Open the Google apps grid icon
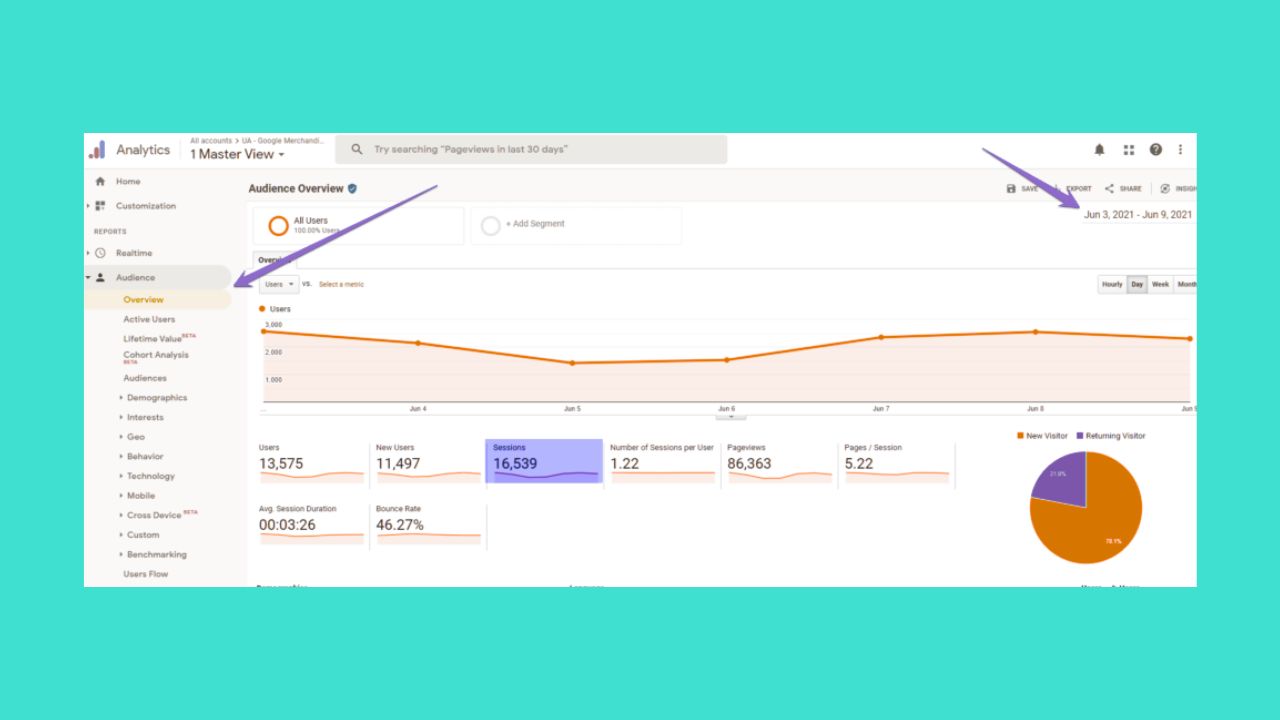Viewport: 1280px width, 720px height. coord(1129,149)
